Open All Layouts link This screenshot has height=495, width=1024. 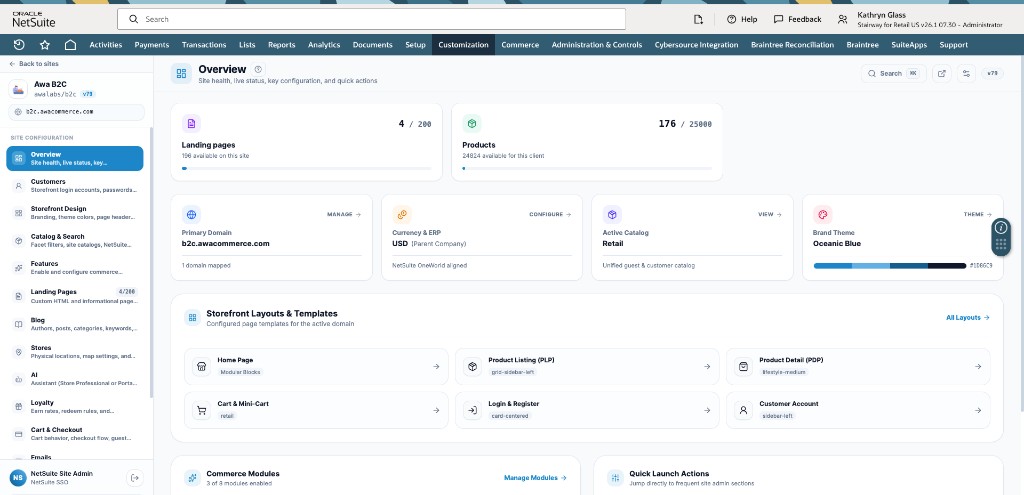[x=968, y=317]
